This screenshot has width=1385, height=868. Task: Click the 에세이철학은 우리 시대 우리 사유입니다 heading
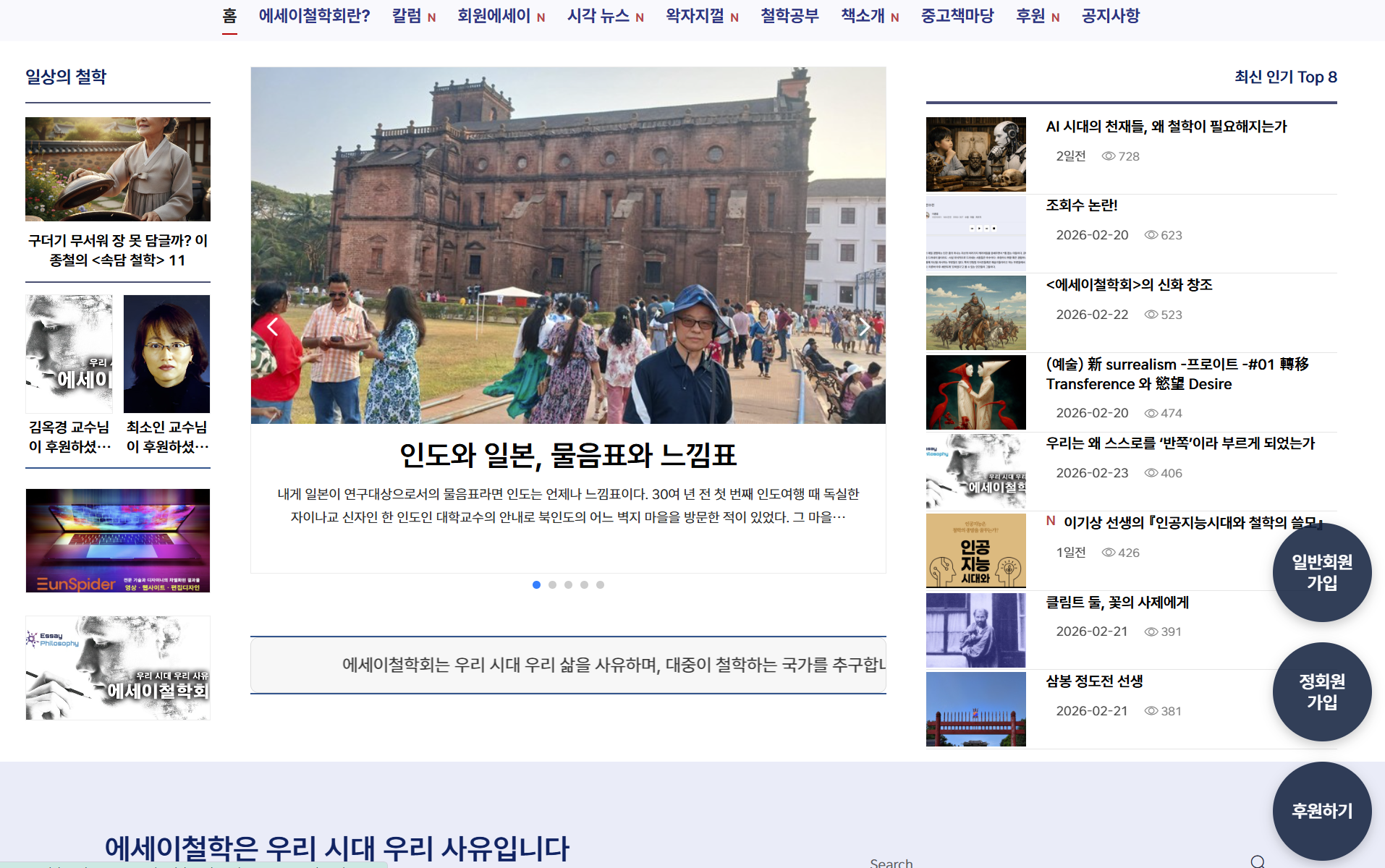pos(337,848)
